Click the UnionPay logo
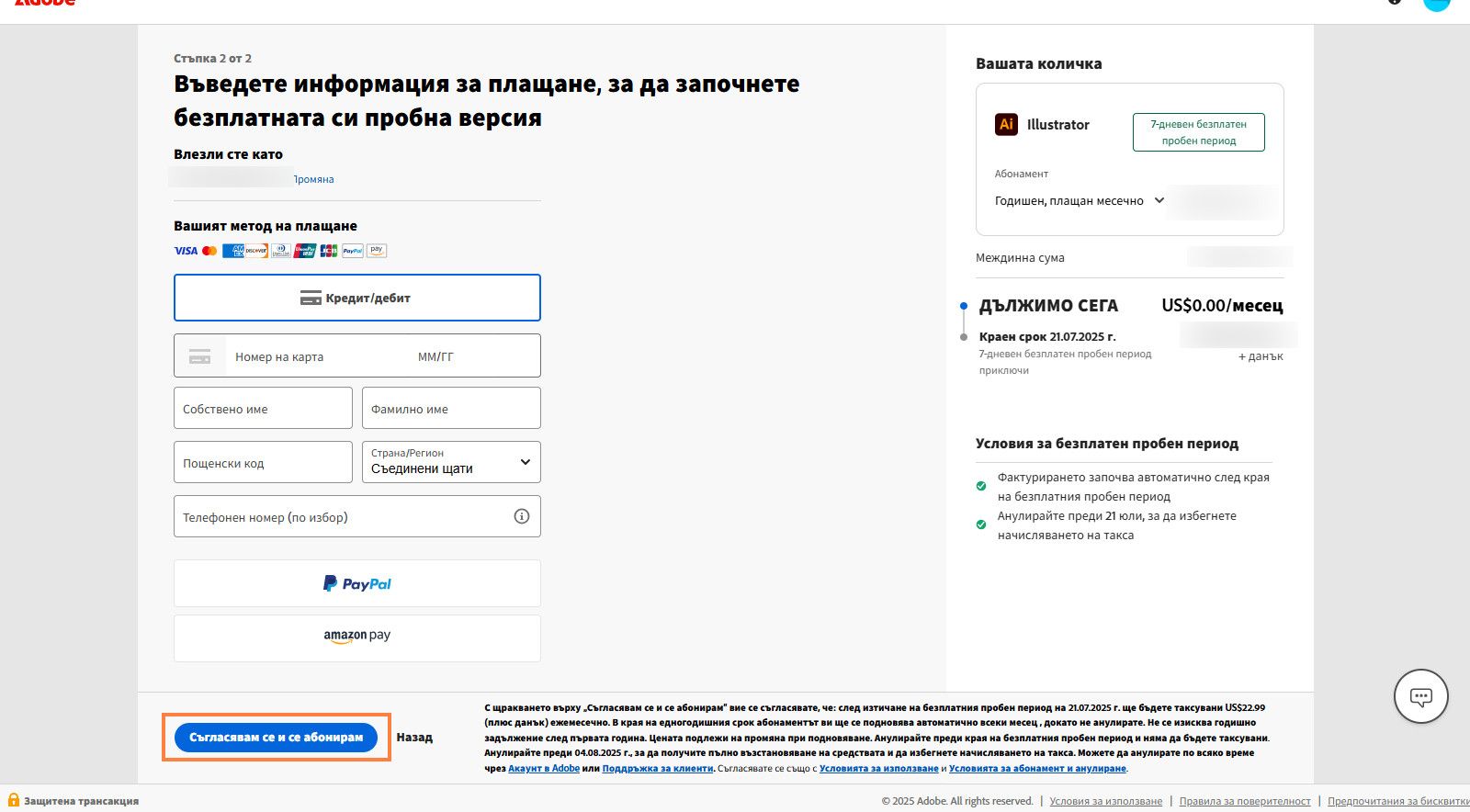This screenshot has width=1470, height=812. coord(305,251)
